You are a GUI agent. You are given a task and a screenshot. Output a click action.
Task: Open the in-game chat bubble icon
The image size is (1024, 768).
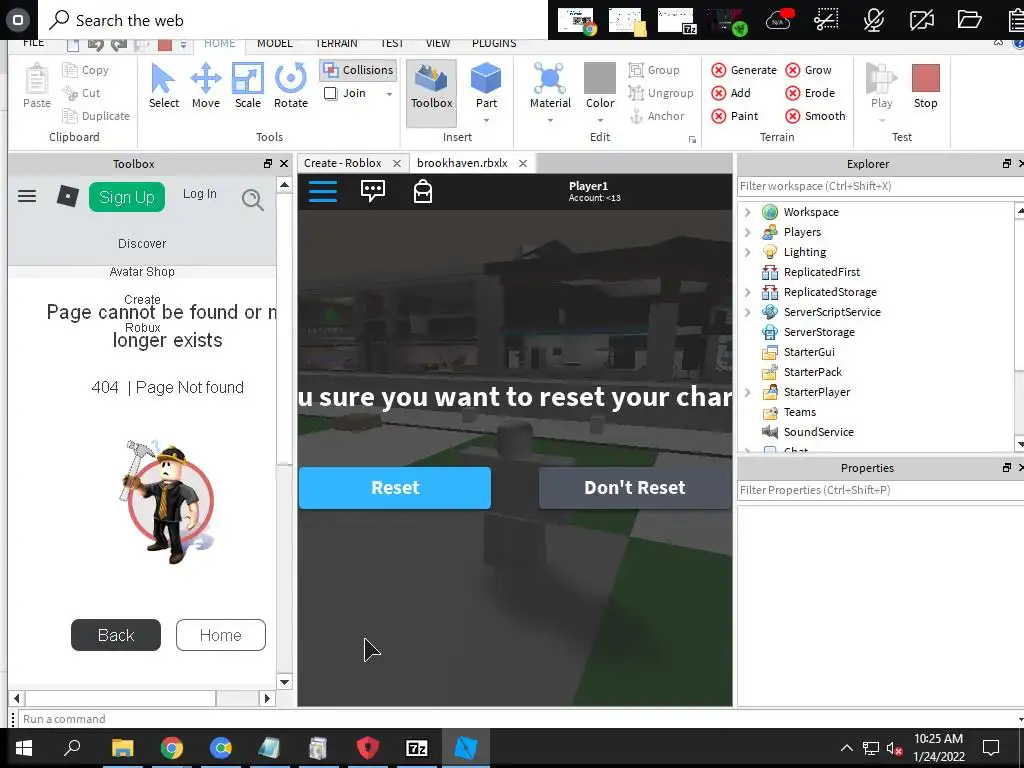click(372, 191)
